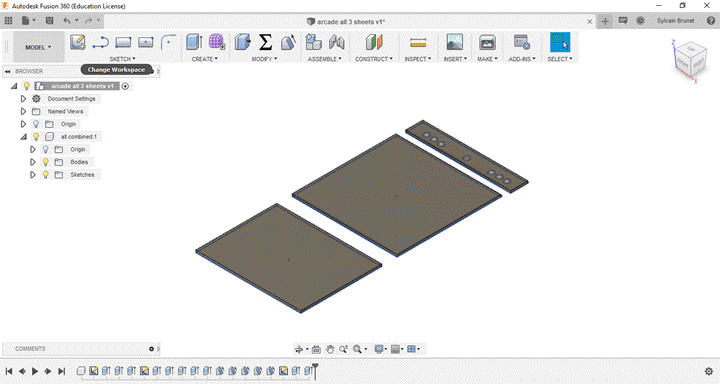Open Change Parameters sigma tool
The height and width of the screenshot is (384, 720).
(x=265, y=42)
